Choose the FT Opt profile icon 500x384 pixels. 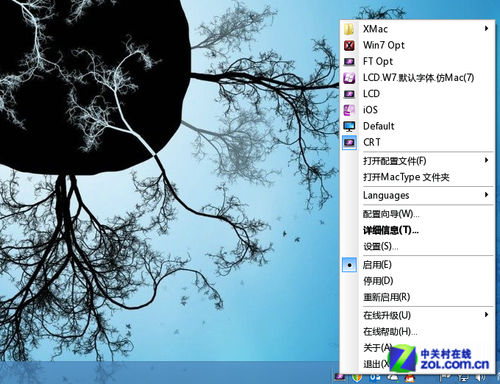[349, 61]
